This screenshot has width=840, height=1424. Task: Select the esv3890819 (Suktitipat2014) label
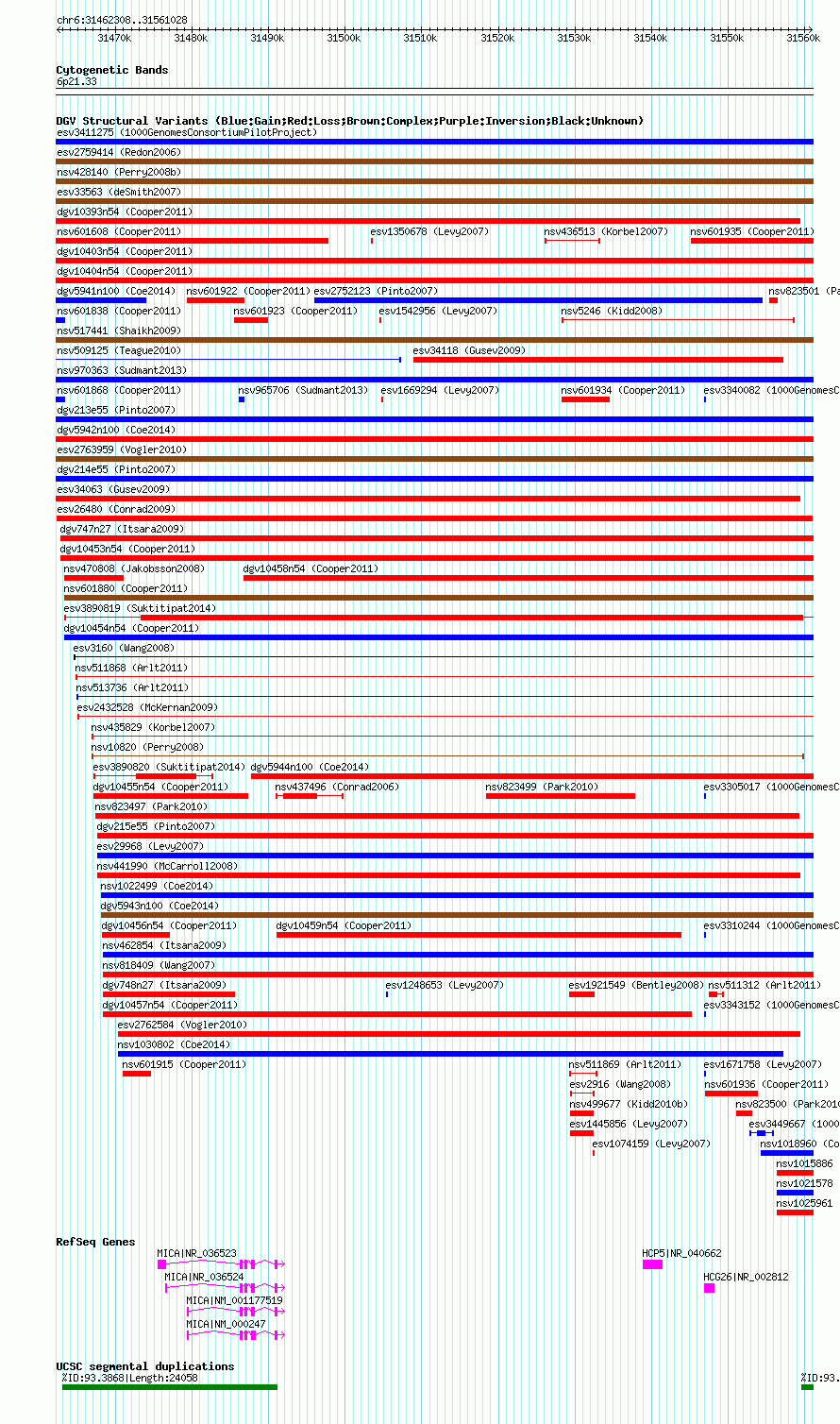click(x=140, y=608)
